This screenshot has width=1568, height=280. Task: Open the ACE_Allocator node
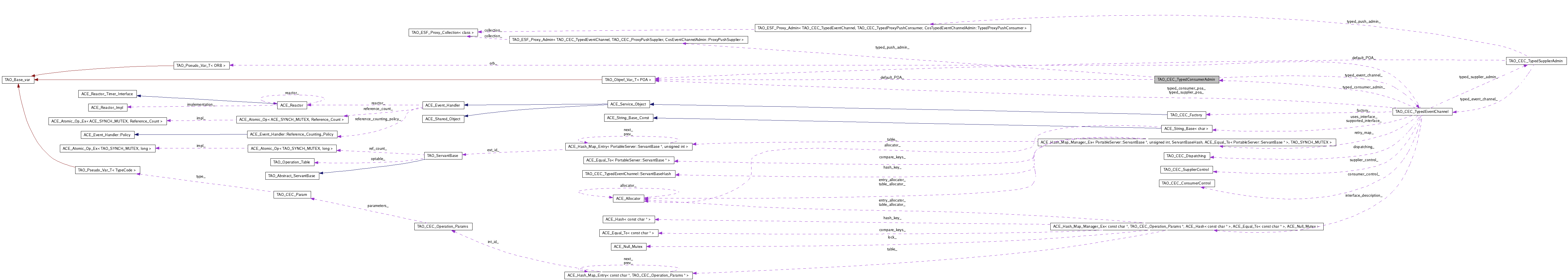click(628, 198)
